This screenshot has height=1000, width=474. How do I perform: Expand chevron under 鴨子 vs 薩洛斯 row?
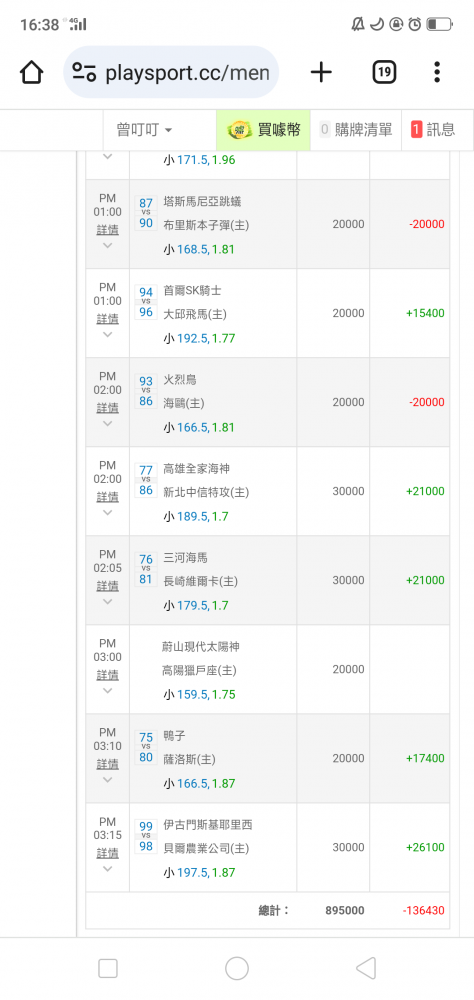tap(107, 779)
